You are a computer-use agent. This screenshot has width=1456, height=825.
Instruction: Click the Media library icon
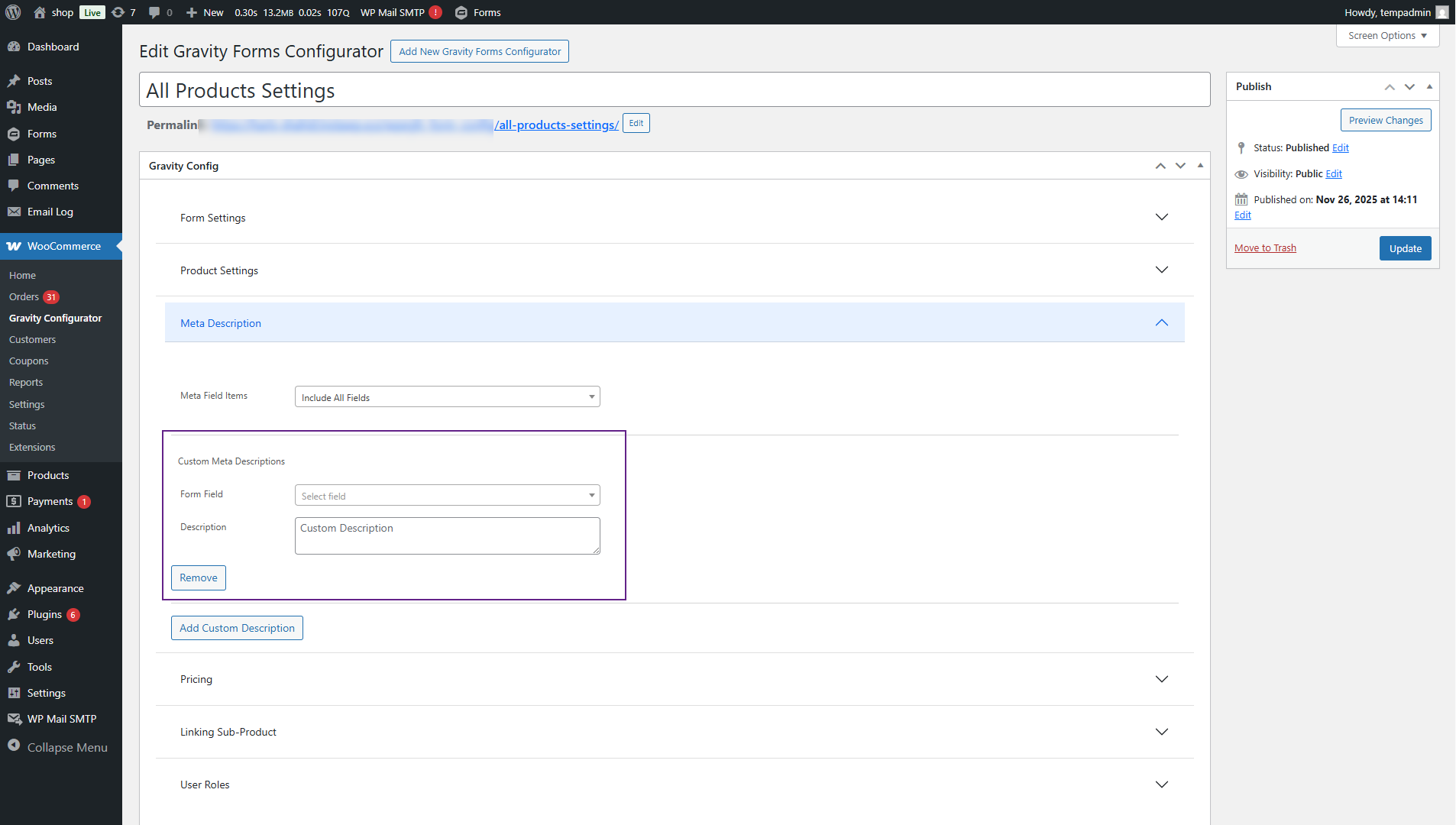14,107
